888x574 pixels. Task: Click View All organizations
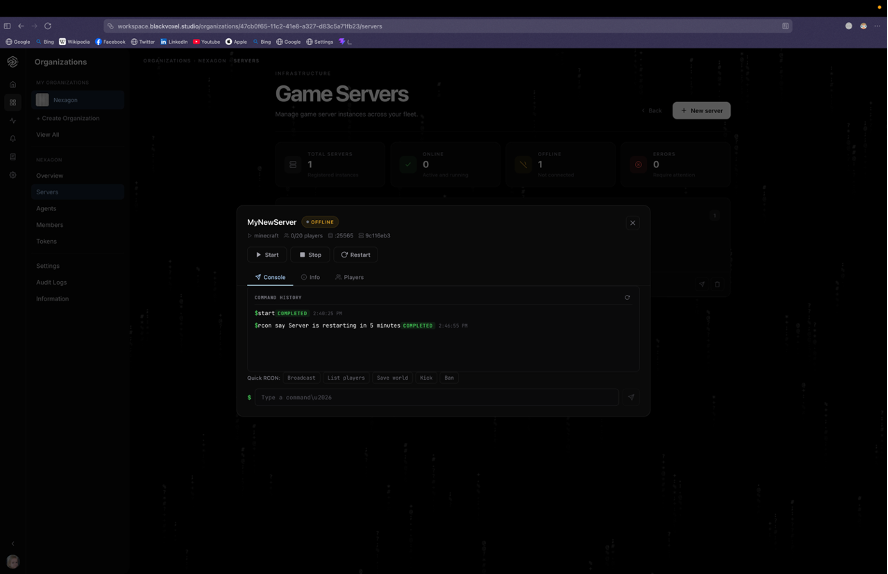(x=48, y=135)
